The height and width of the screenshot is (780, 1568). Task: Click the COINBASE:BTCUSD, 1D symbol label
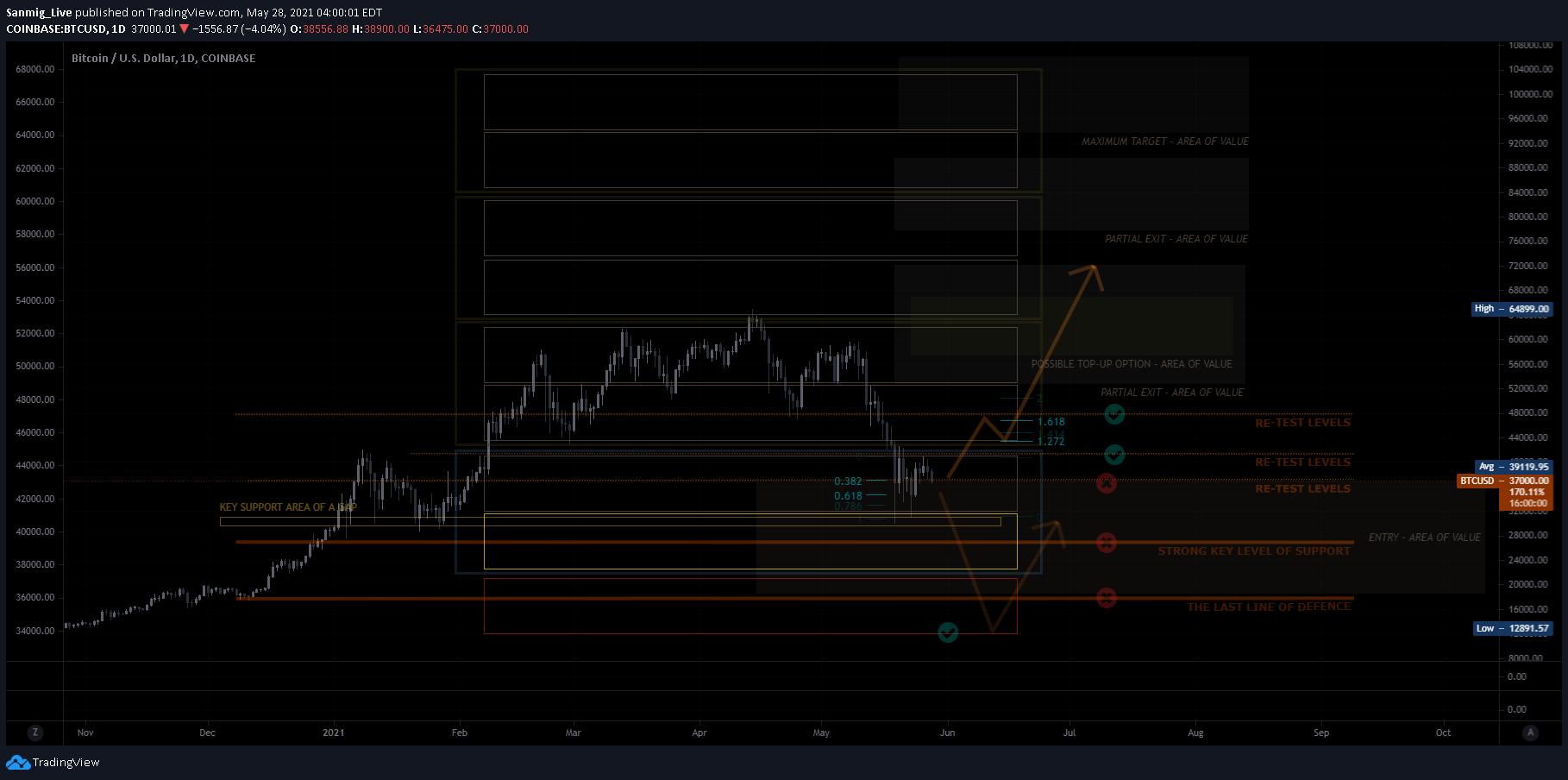click(x=66, y=28)
